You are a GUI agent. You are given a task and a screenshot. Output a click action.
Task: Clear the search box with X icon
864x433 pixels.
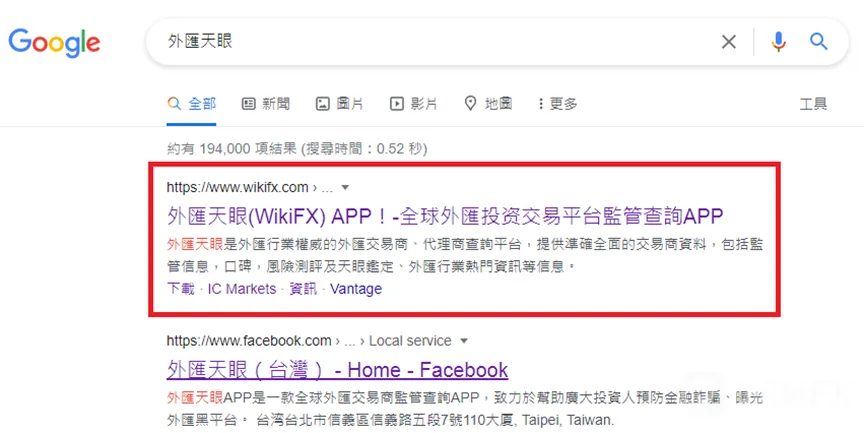point(728,41)
